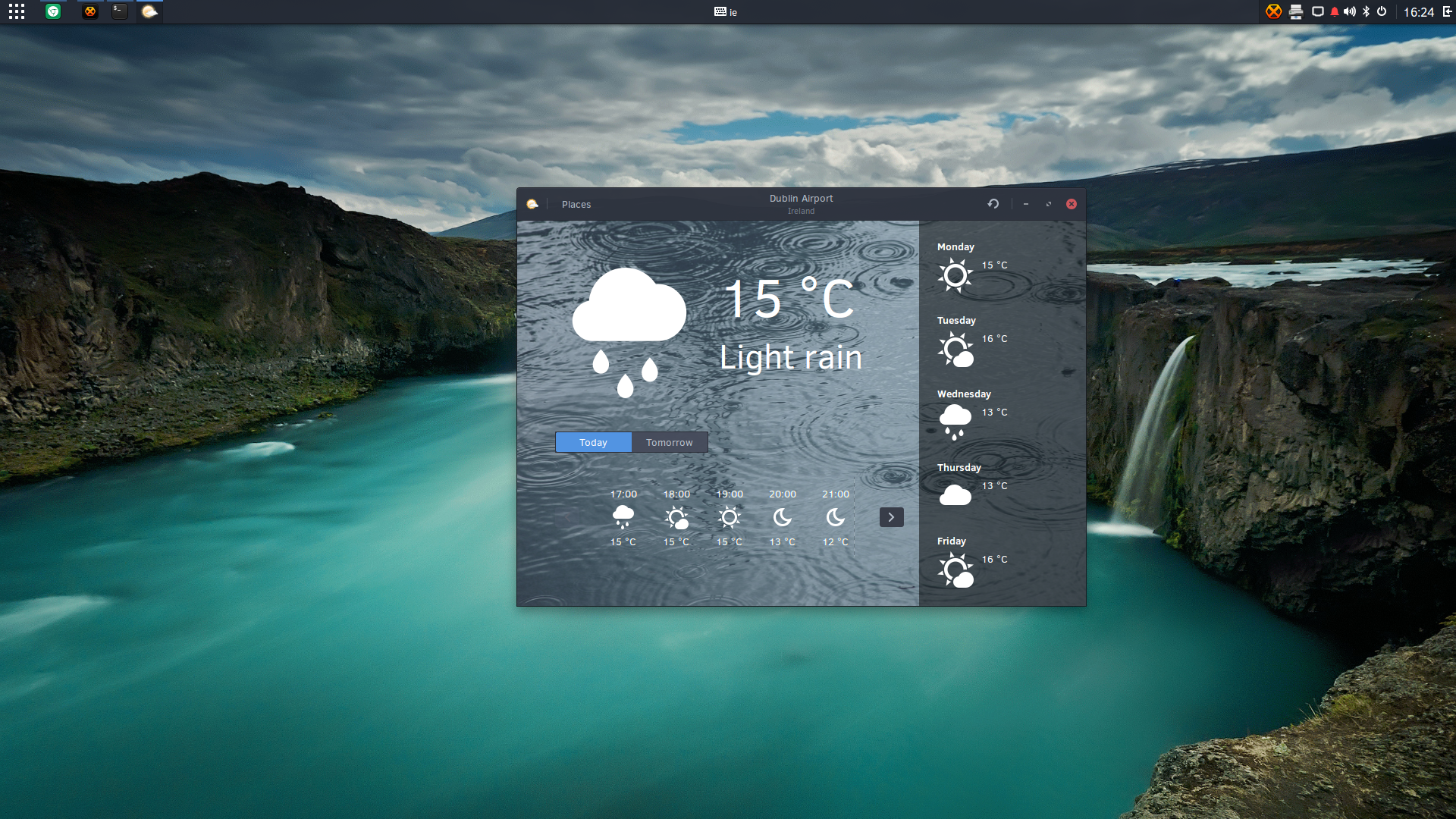Click the Monday forecast sun icon
Viewport: 1456px width, 819px height.
(955, 275)
